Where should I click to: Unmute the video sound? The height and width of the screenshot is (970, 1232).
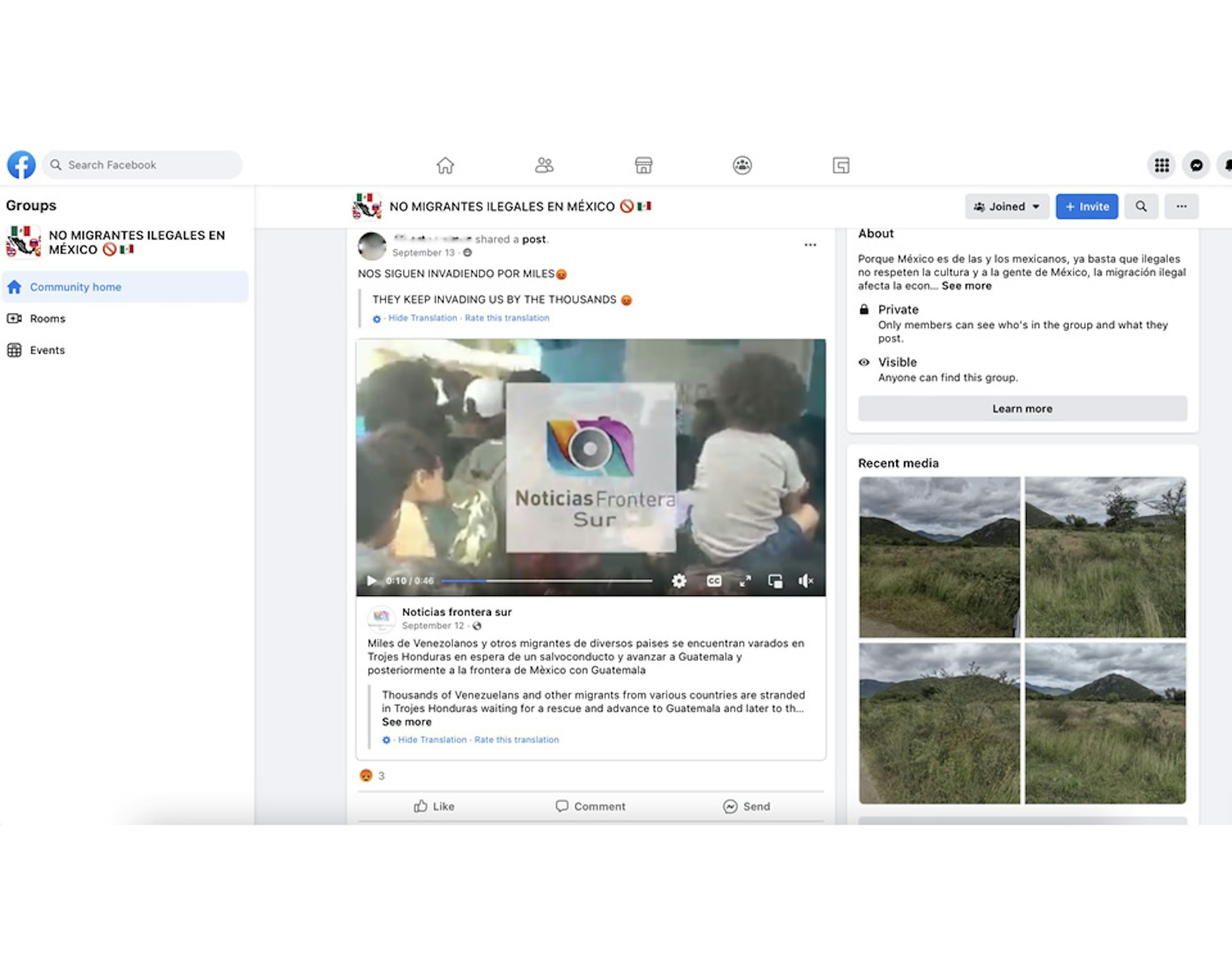point(805,580)
